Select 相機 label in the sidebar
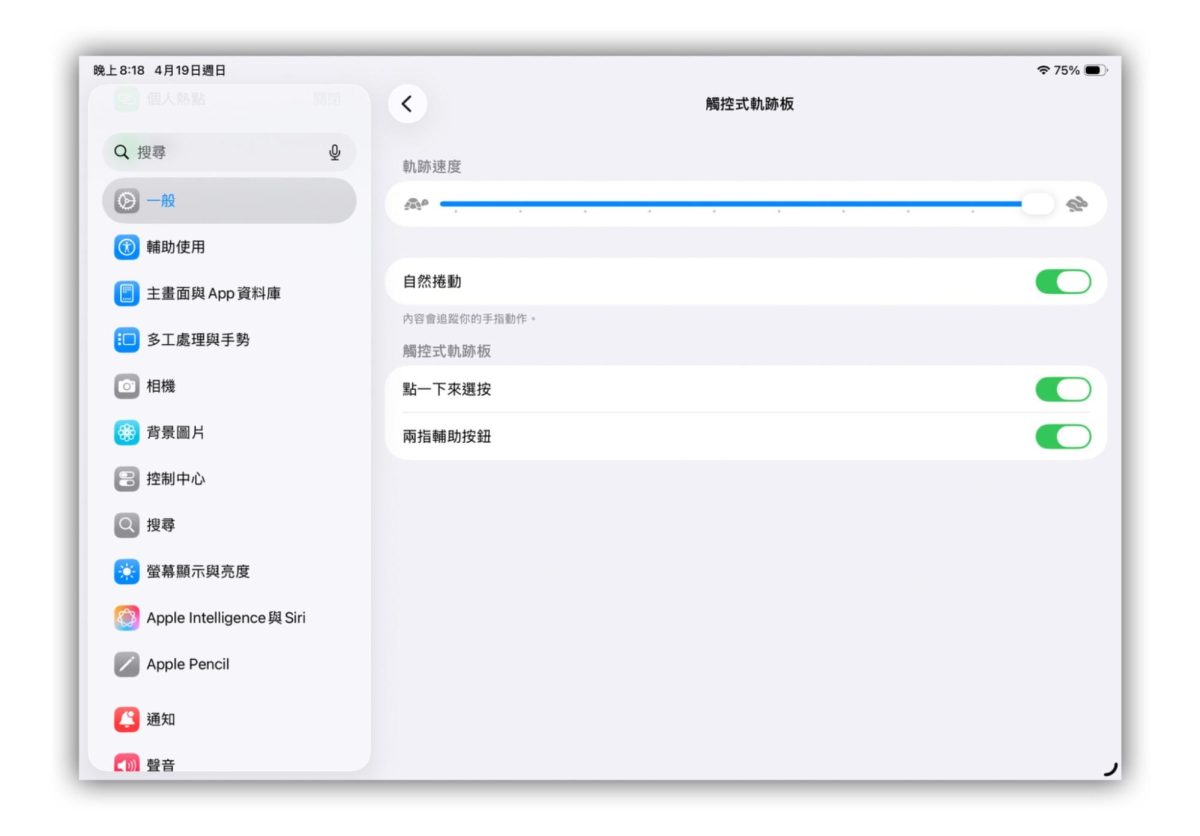Image resolution: width=1200 pixels, height=836 pixels. [x=161, y=386]
